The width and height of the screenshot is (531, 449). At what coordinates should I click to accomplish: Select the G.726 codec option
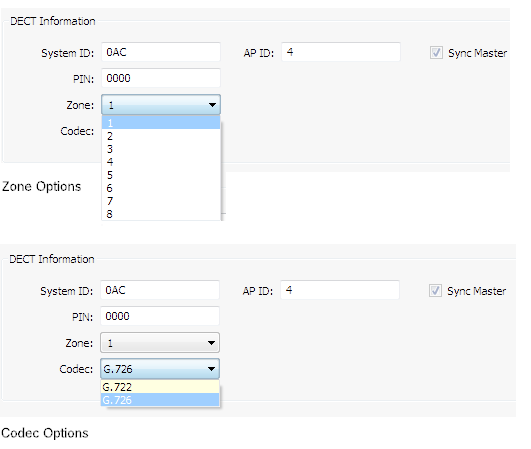(x=160, y=400)
